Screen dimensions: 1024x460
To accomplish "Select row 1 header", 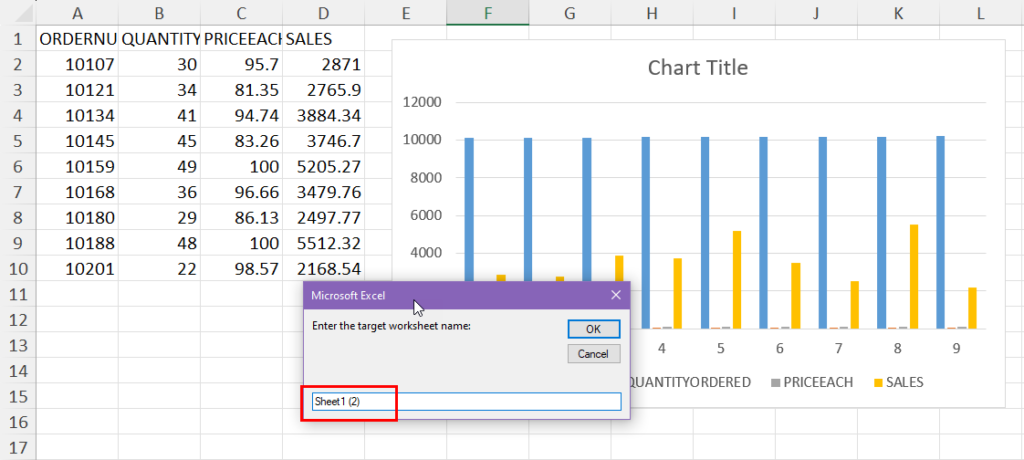I will pos(18,39).
